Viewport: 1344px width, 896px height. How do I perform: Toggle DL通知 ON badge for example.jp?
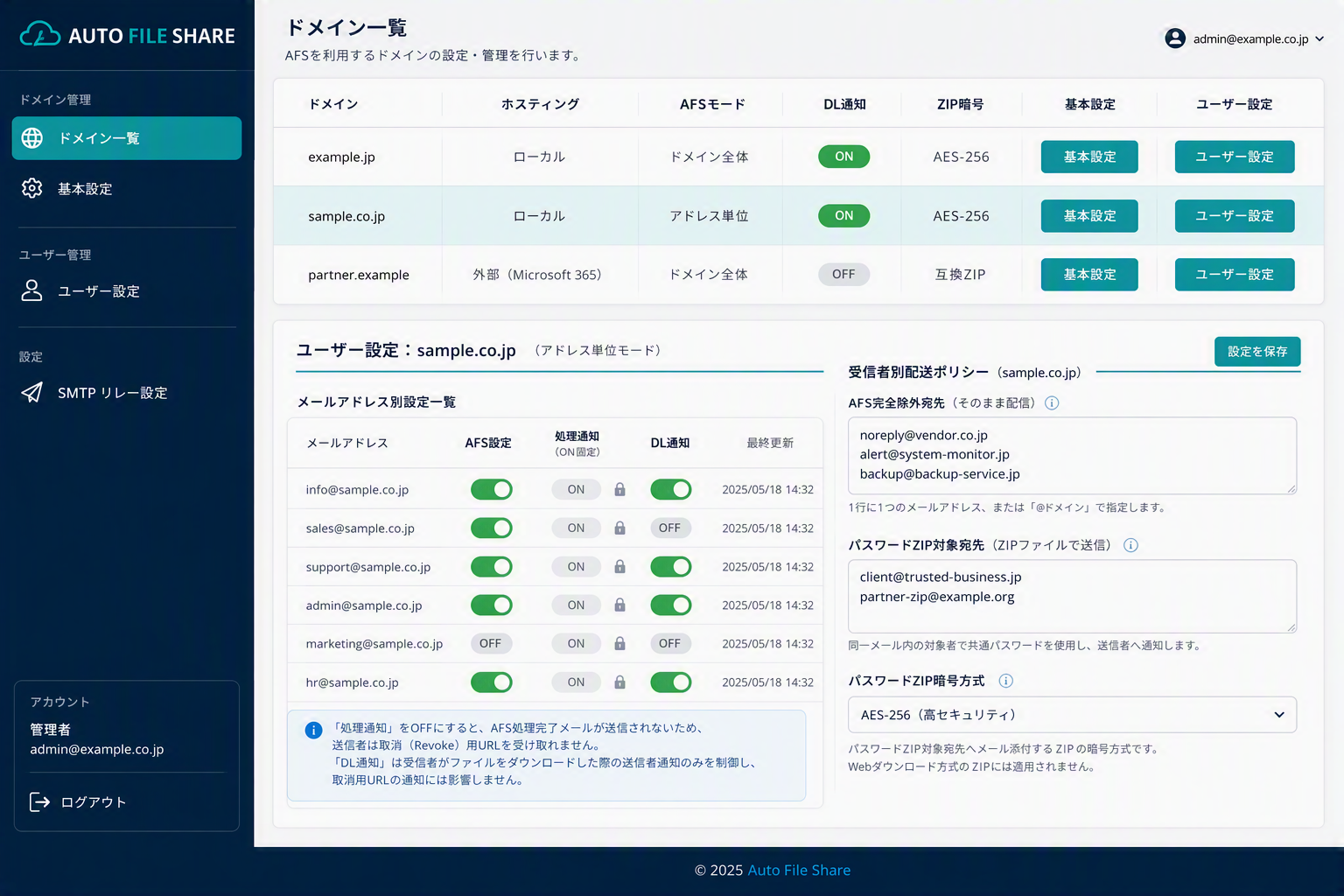tap(843, 157)
